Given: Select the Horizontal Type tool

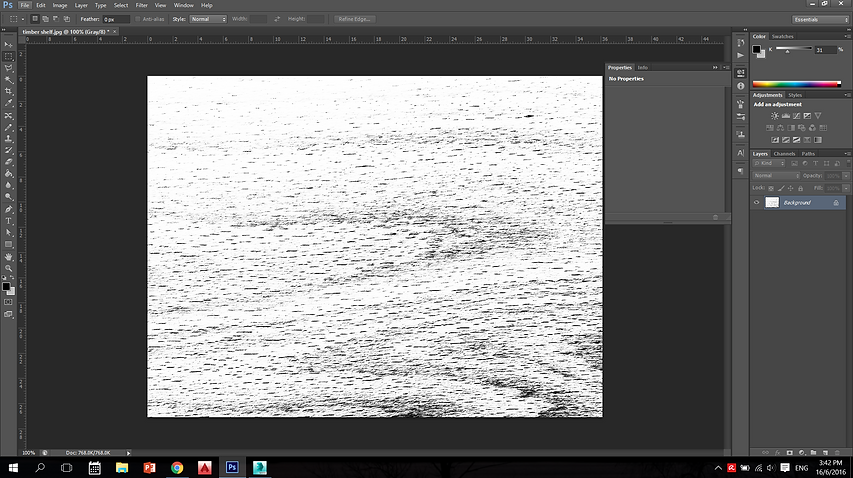Looking at the screenshot, I should click(x=9, y=221).
